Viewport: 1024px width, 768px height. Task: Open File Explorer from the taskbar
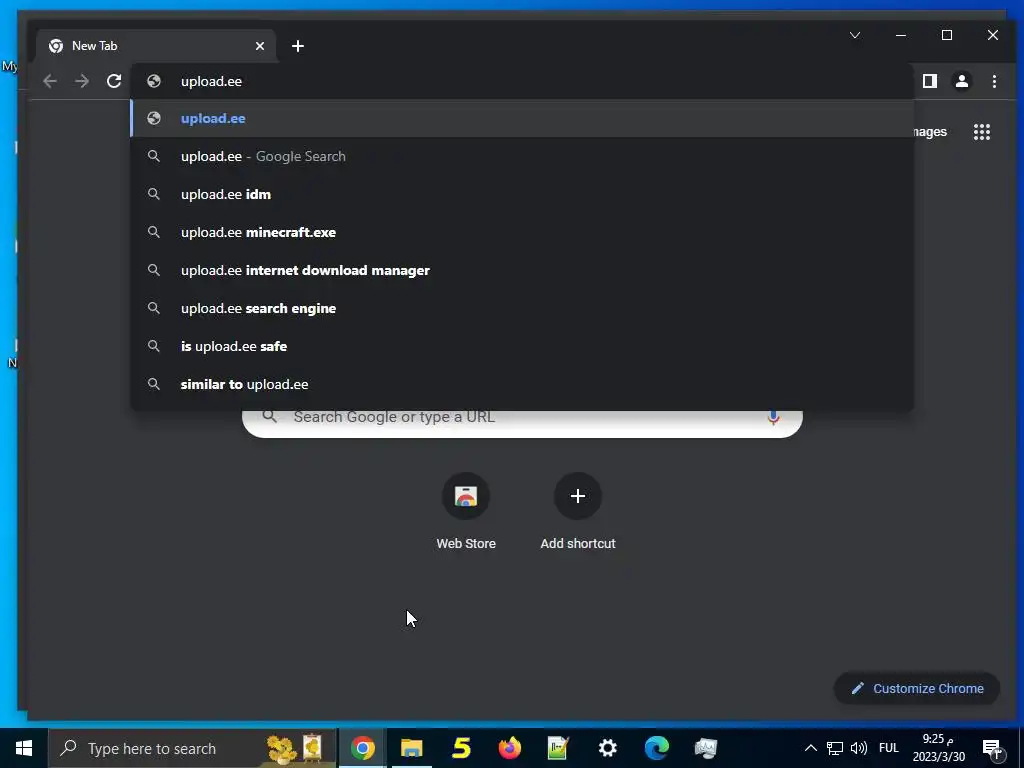coord(411,748)
